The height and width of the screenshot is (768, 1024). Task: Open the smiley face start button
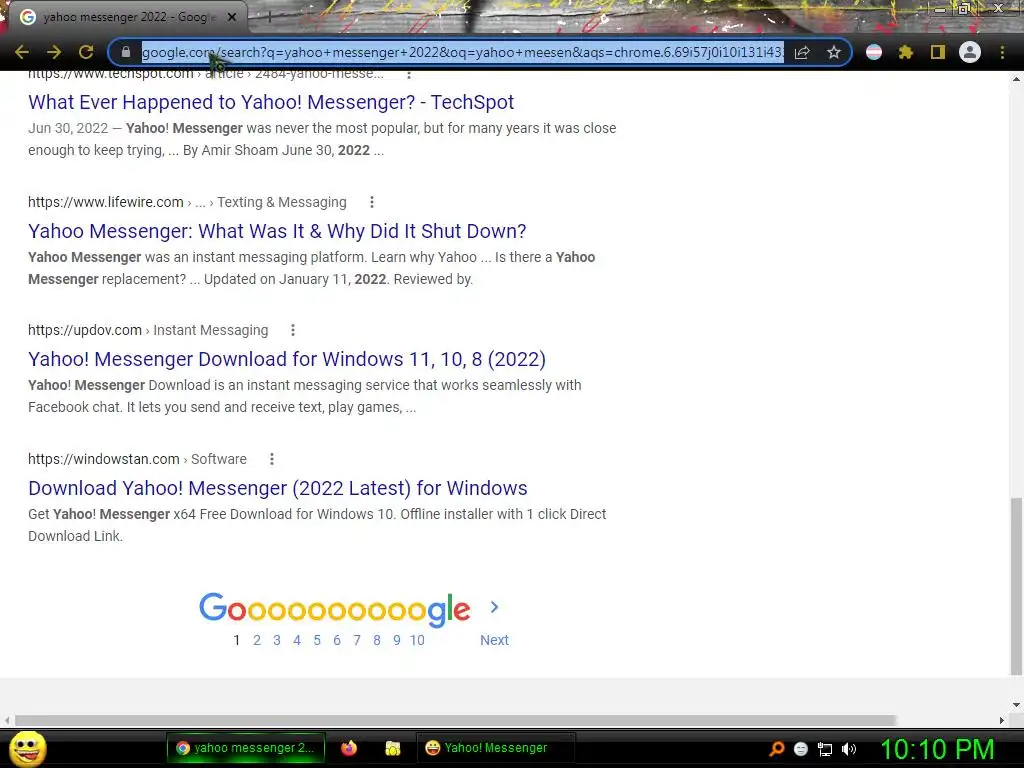(x=27, y=749)
